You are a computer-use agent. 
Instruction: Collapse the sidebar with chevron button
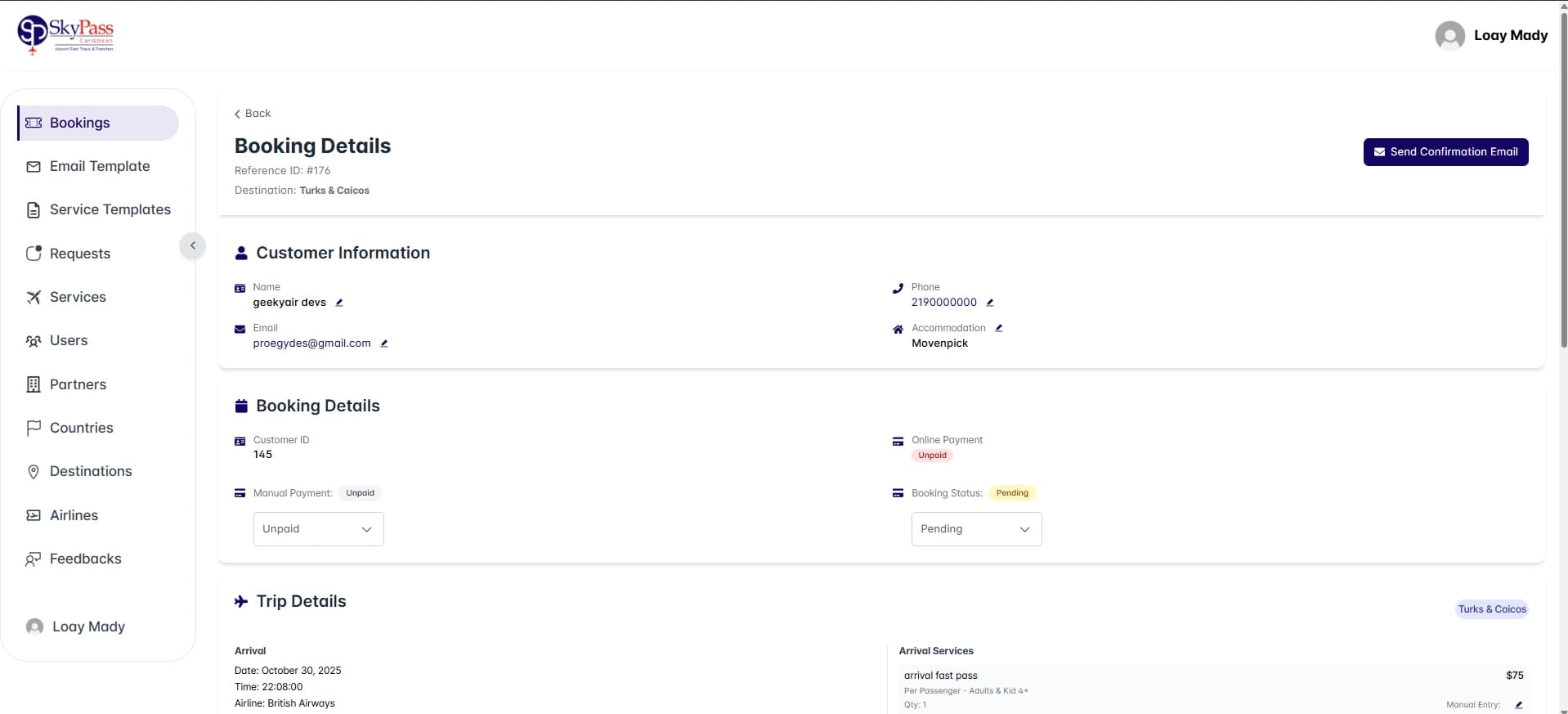(x=193, y=245)
